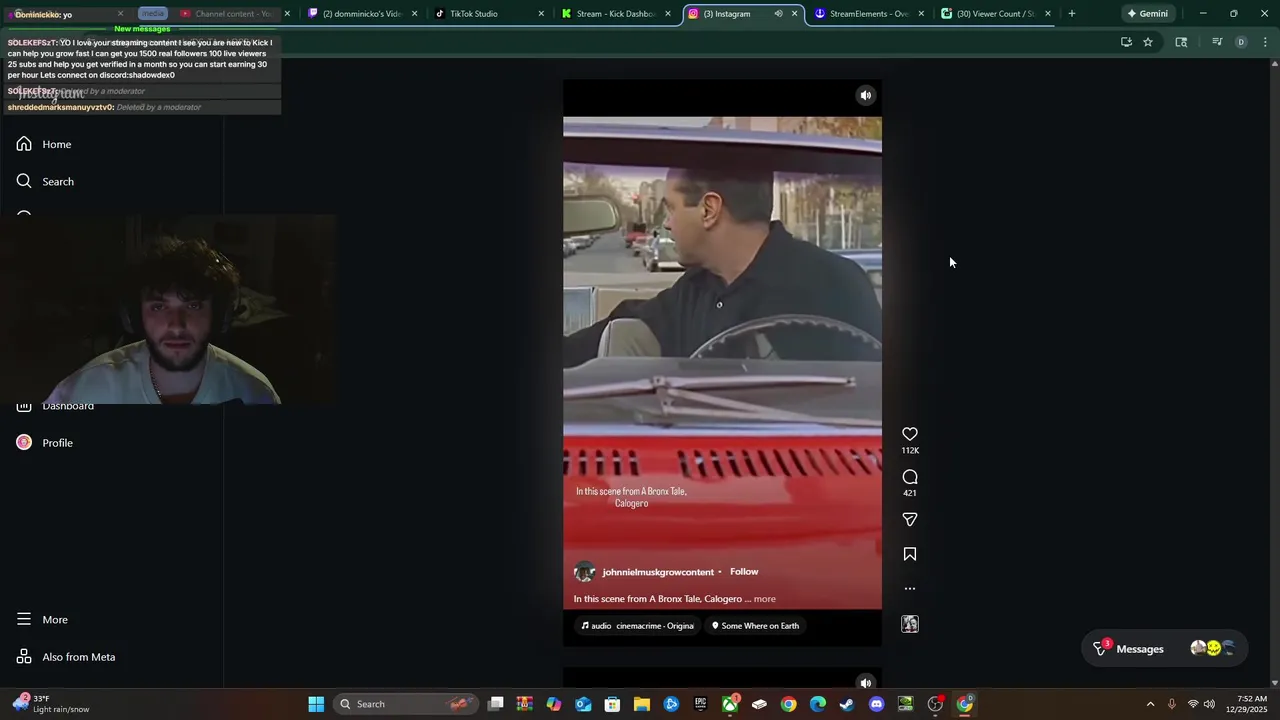Click install app icon in address bar

point(1126,42)
